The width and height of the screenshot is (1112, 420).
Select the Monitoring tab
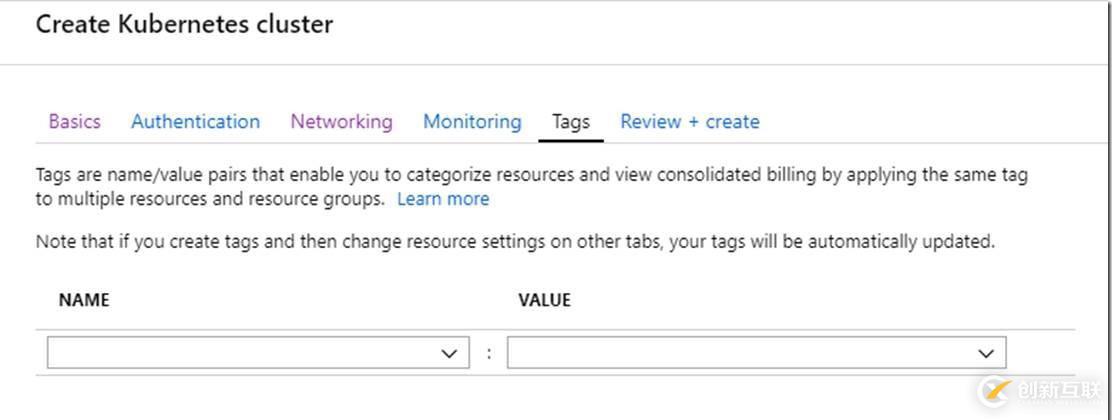pos(472,122)
